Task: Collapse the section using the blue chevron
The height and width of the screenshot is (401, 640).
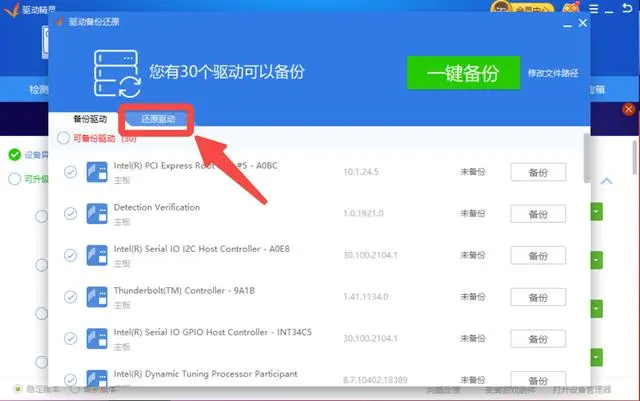Action: point(606,181)
